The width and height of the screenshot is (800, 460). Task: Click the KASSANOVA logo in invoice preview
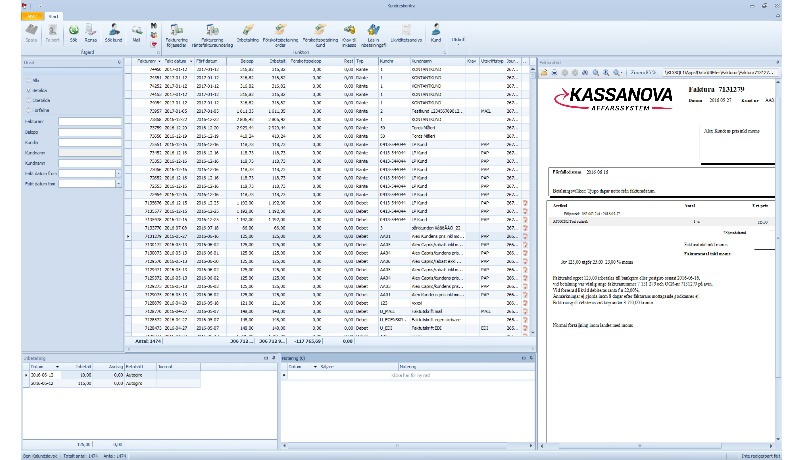pyautogui.click(x=613, y=97)
